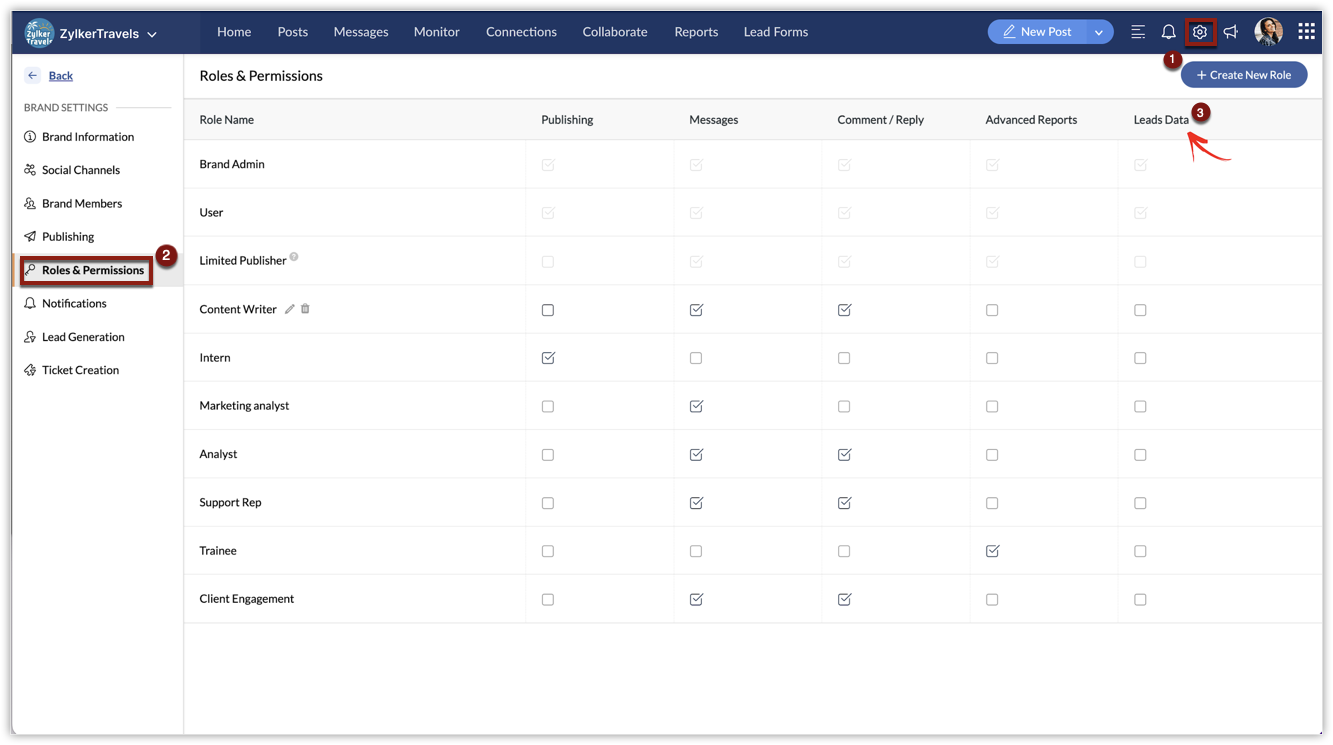Click the Client Engagement role name

(247, 599)
